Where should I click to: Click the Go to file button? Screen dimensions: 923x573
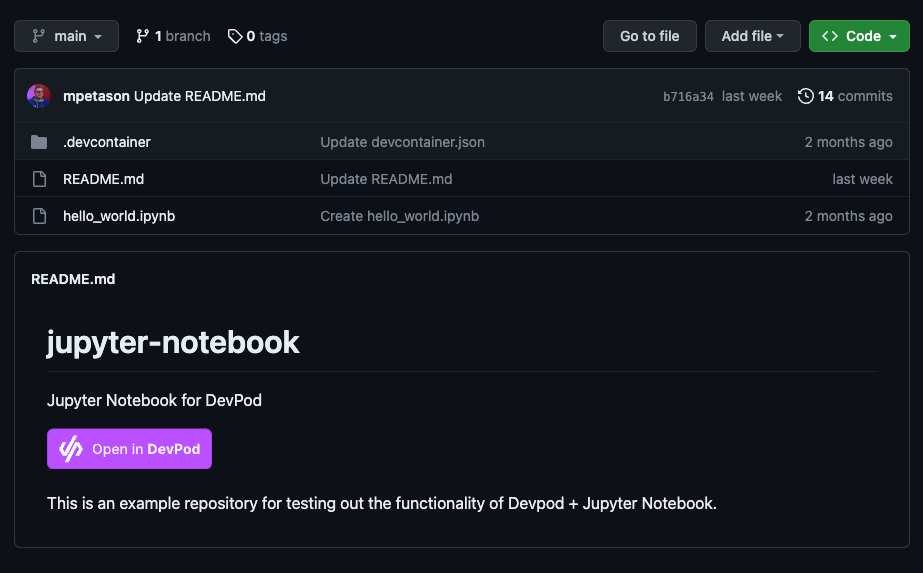(x=649, y=36)
